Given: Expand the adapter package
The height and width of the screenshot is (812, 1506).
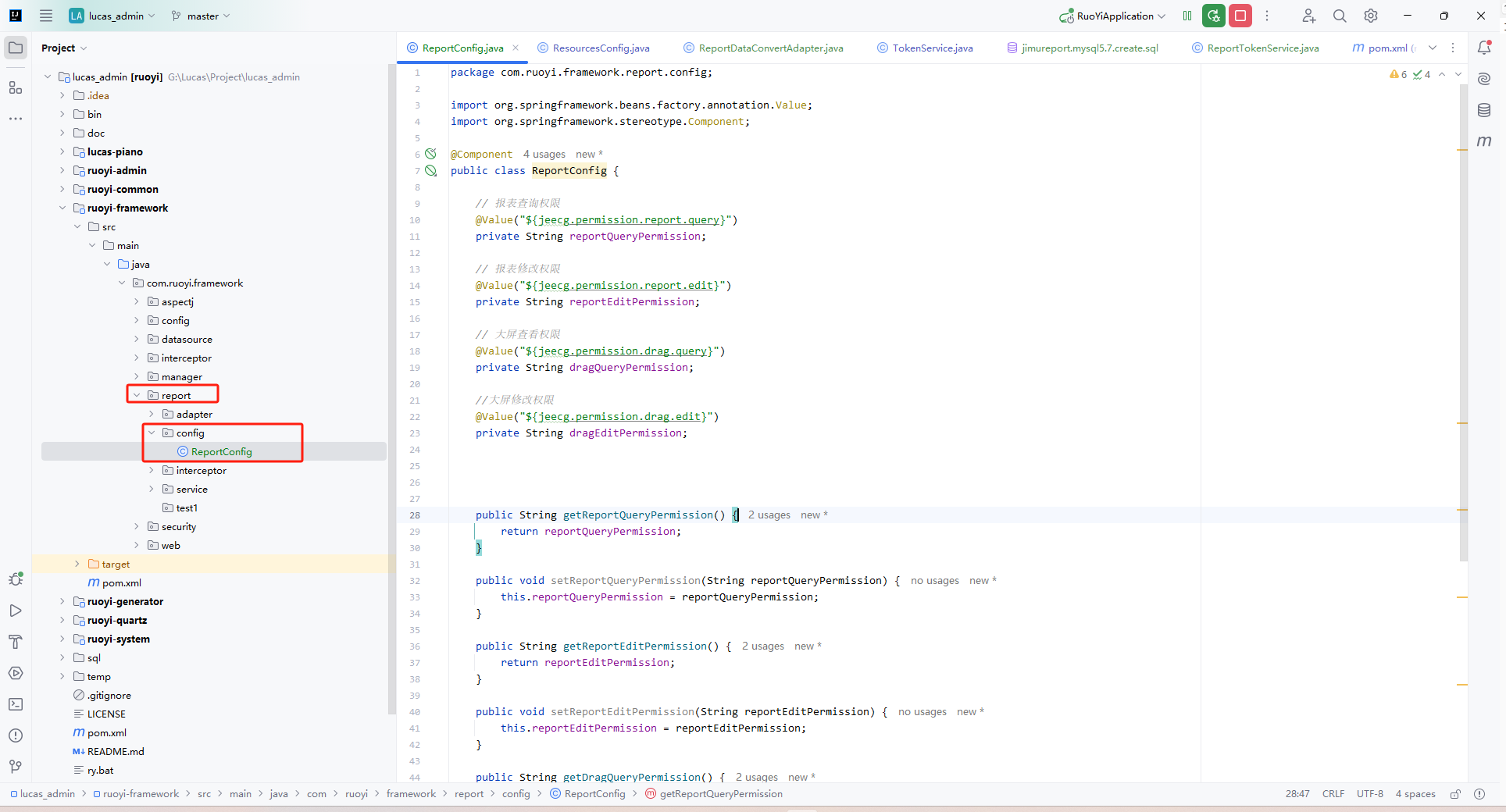Looking at the screenshot, I should (152, 414).
